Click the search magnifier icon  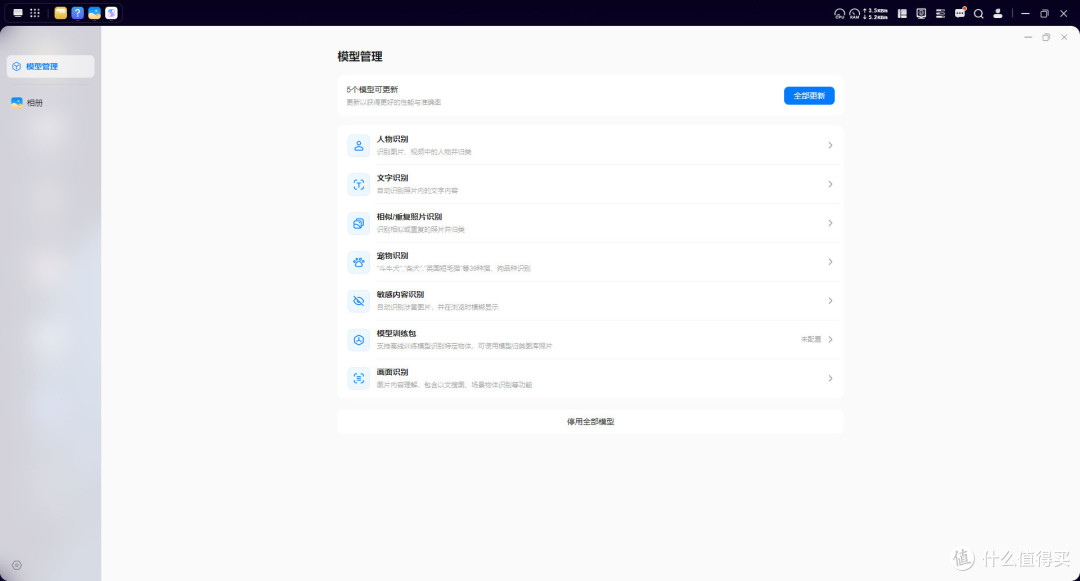[978, 13]
